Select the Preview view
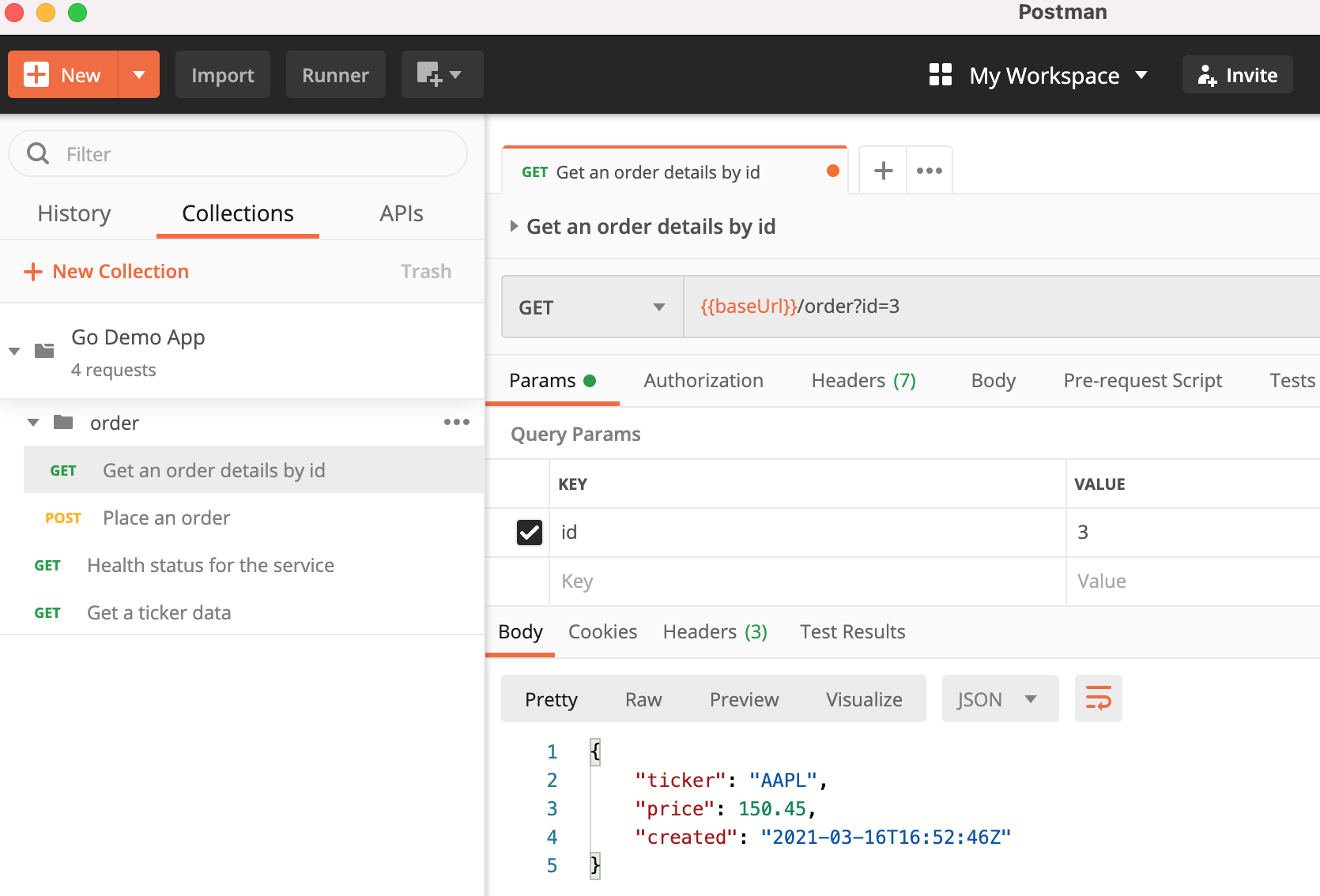Image resolution: width=1320 pixels, height=896 pixels. click(x=744, y=699)
